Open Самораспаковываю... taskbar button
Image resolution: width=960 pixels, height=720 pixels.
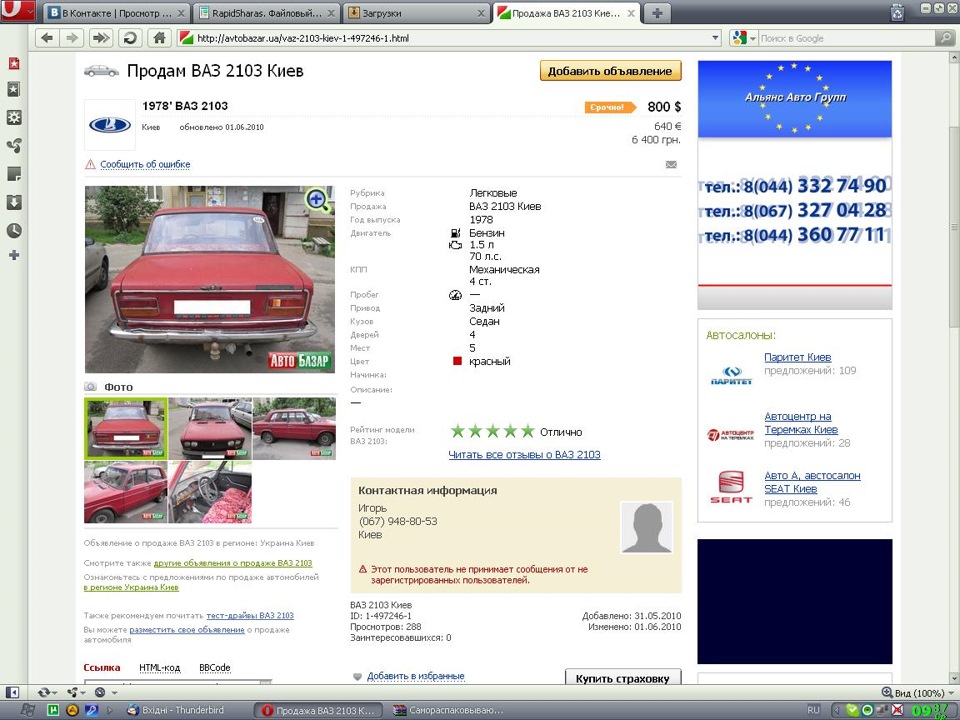449,710
